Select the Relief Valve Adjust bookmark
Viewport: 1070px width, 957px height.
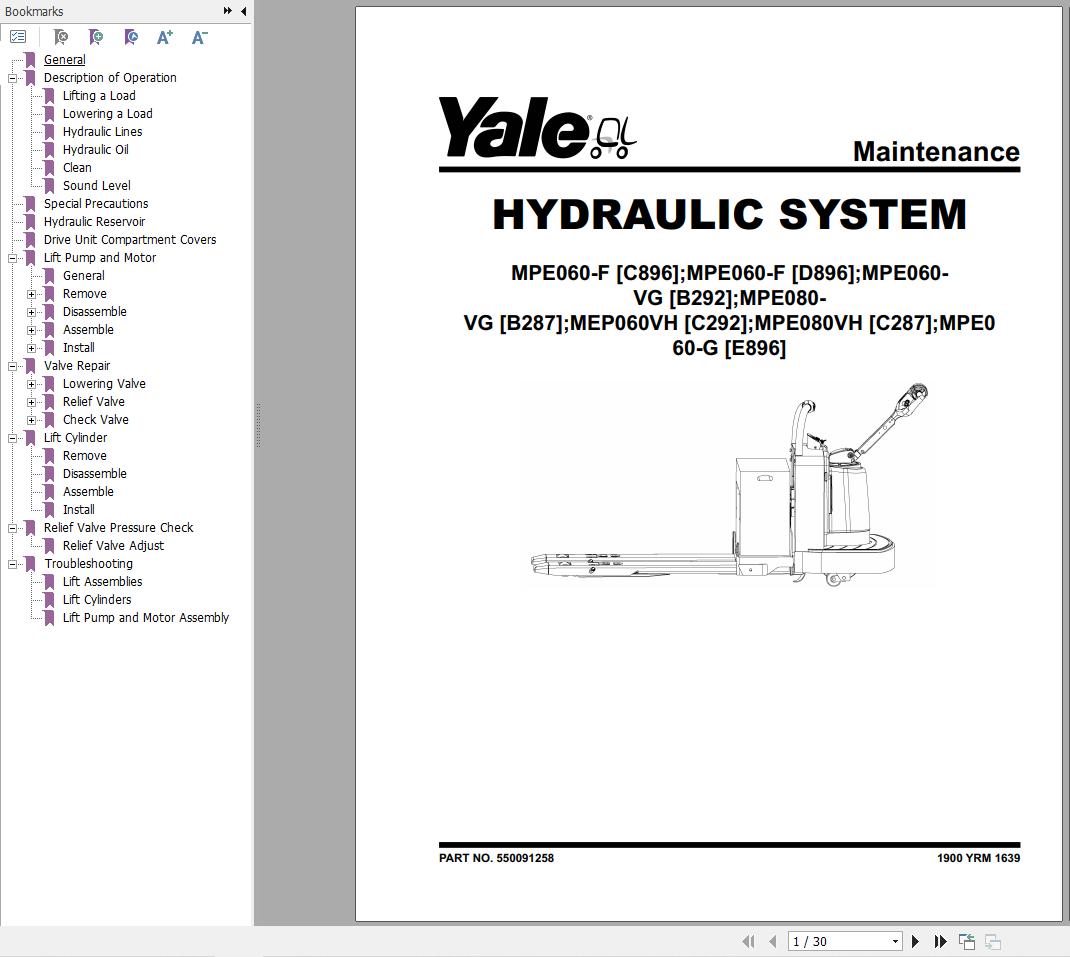(x=113, y=545)
